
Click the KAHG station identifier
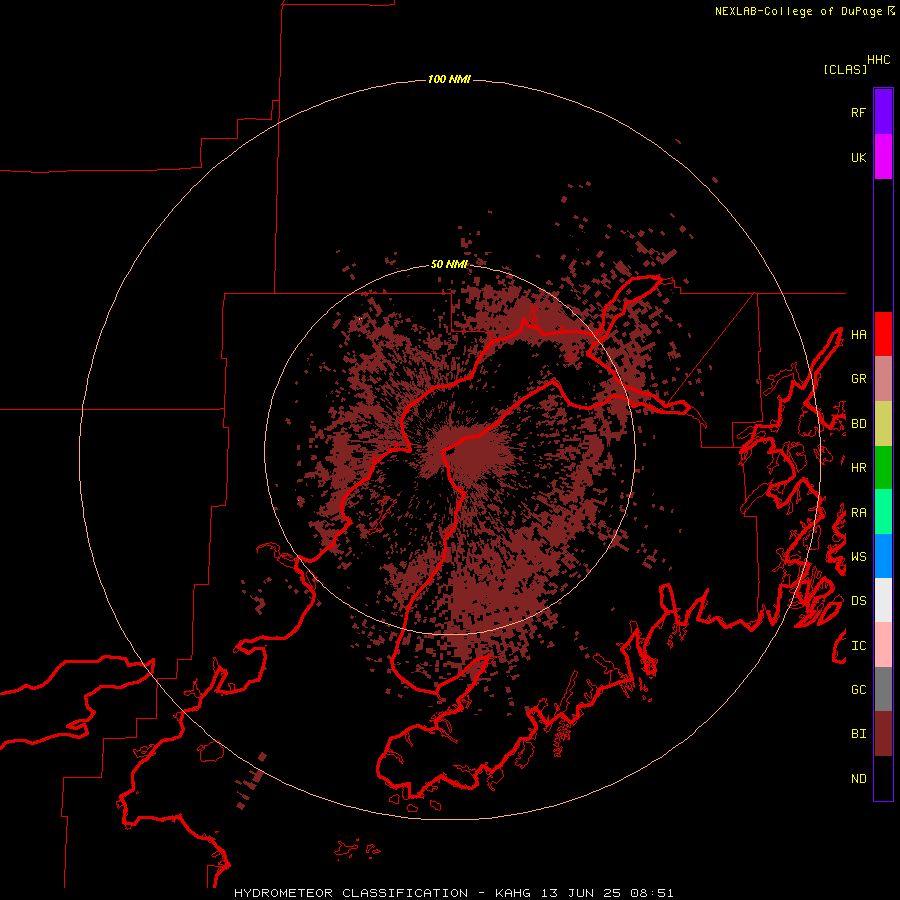(x=513, y=893)
